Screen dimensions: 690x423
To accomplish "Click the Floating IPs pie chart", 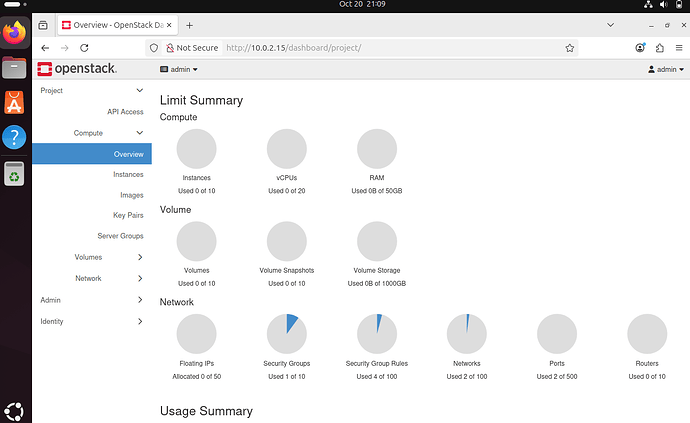I will point(196,334).
